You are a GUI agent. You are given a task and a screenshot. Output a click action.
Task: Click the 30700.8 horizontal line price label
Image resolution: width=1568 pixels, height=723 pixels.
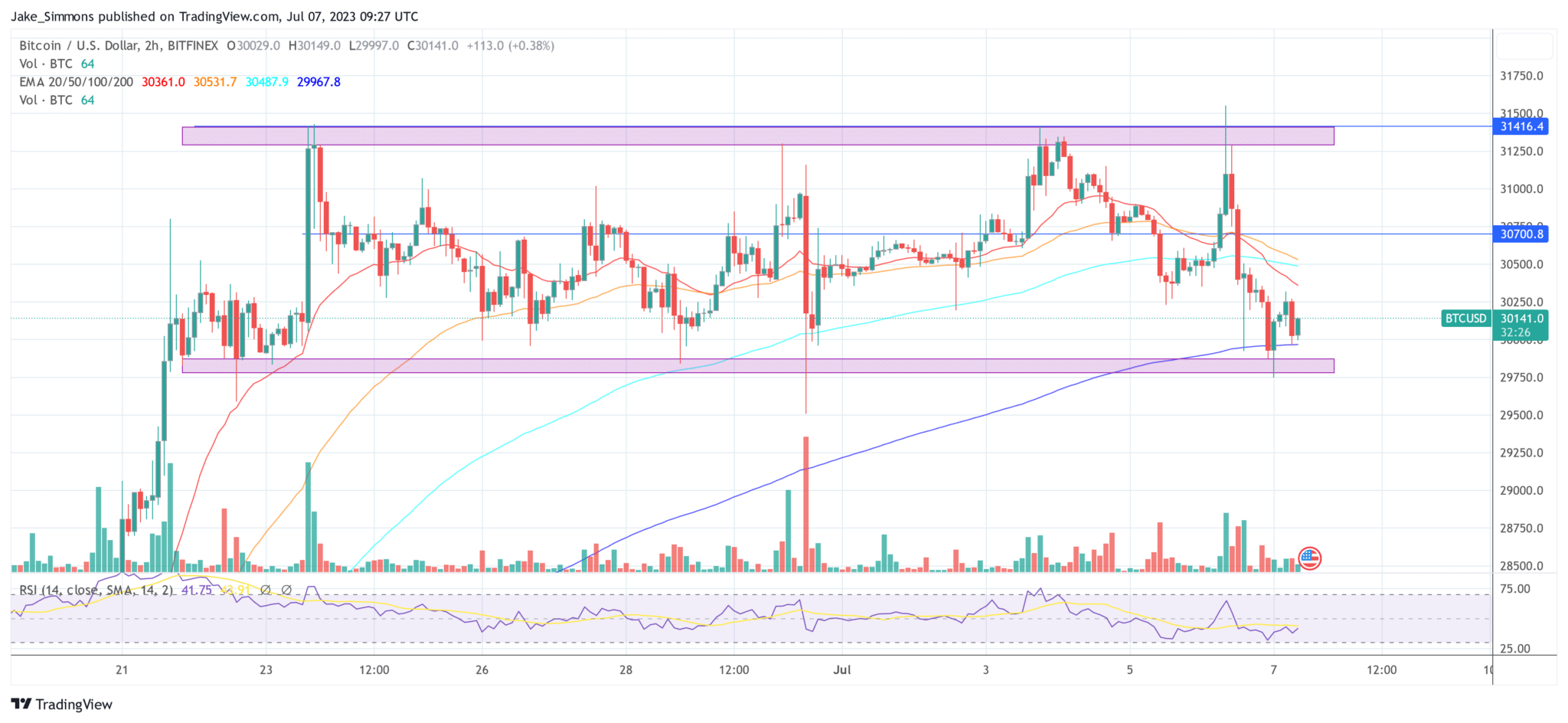(1521, 234)
